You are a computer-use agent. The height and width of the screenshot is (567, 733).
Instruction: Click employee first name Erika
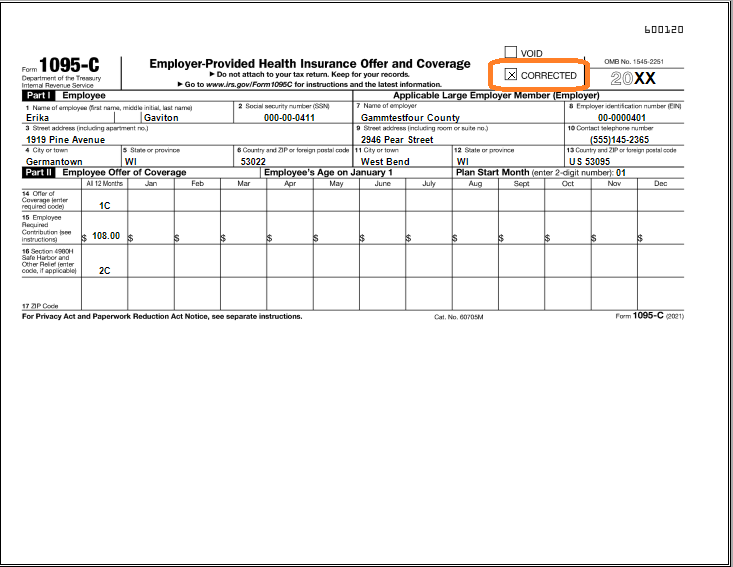coord(37,118)
